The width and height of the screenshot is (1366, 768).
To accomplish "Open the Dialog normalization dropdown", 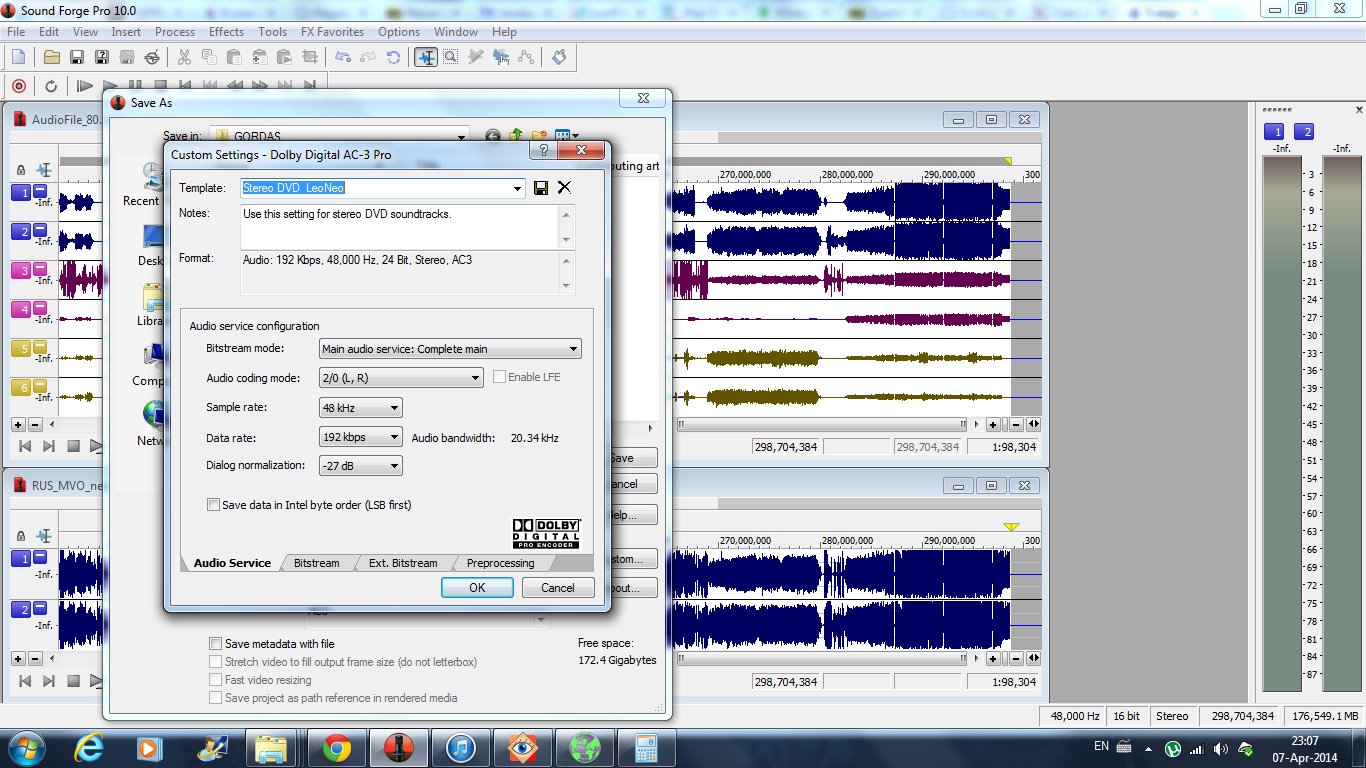I will point(361,466).
